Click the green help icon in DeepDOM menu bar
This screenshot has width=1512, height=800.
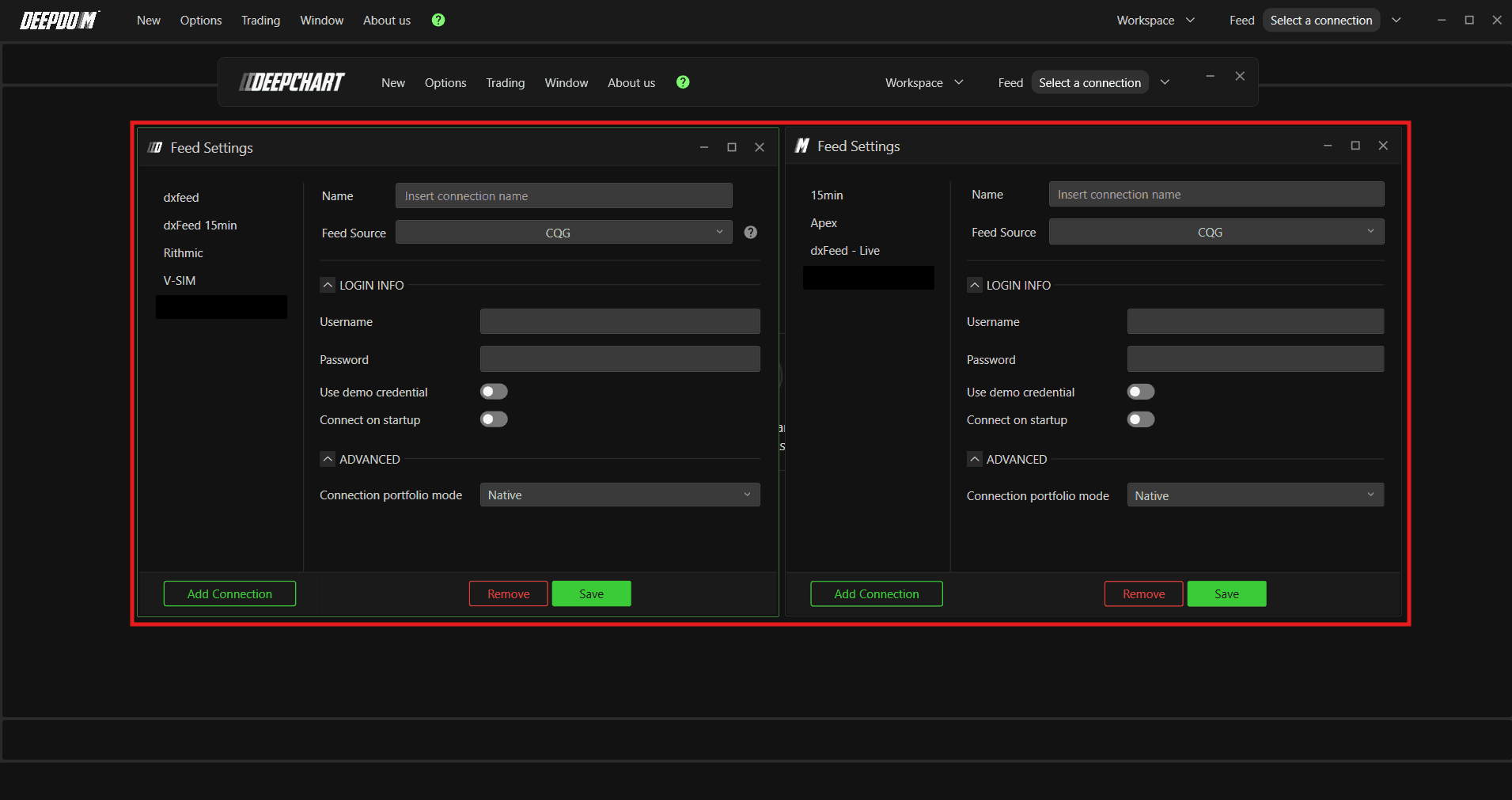[x=438, y=20]
